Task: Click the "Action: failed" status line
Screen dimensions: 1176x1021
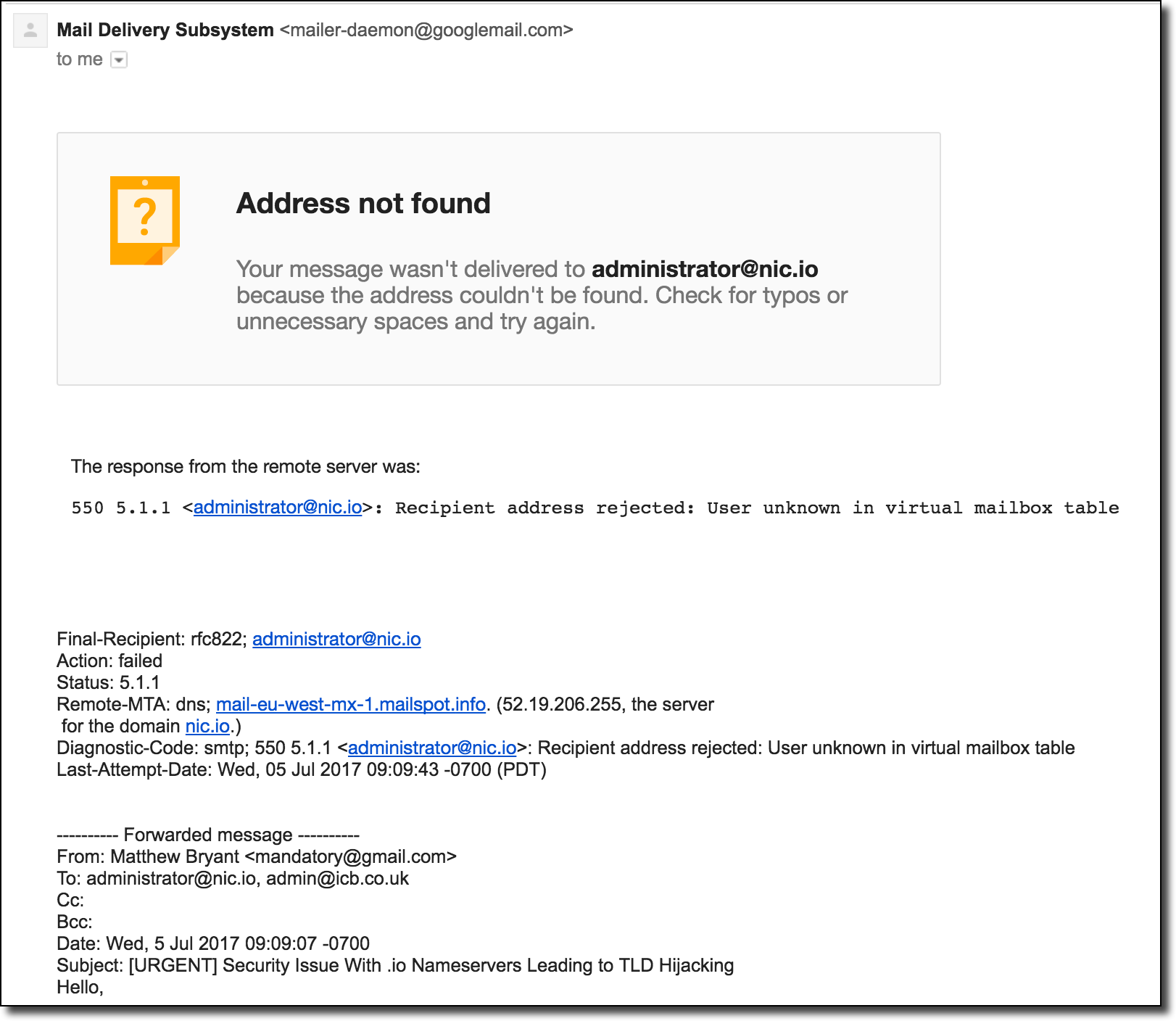Action: tap(109, 661)
